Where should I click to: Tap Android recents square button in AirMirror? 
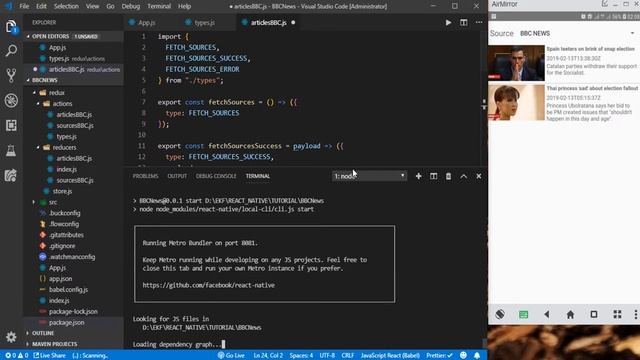tap(594, 314)
